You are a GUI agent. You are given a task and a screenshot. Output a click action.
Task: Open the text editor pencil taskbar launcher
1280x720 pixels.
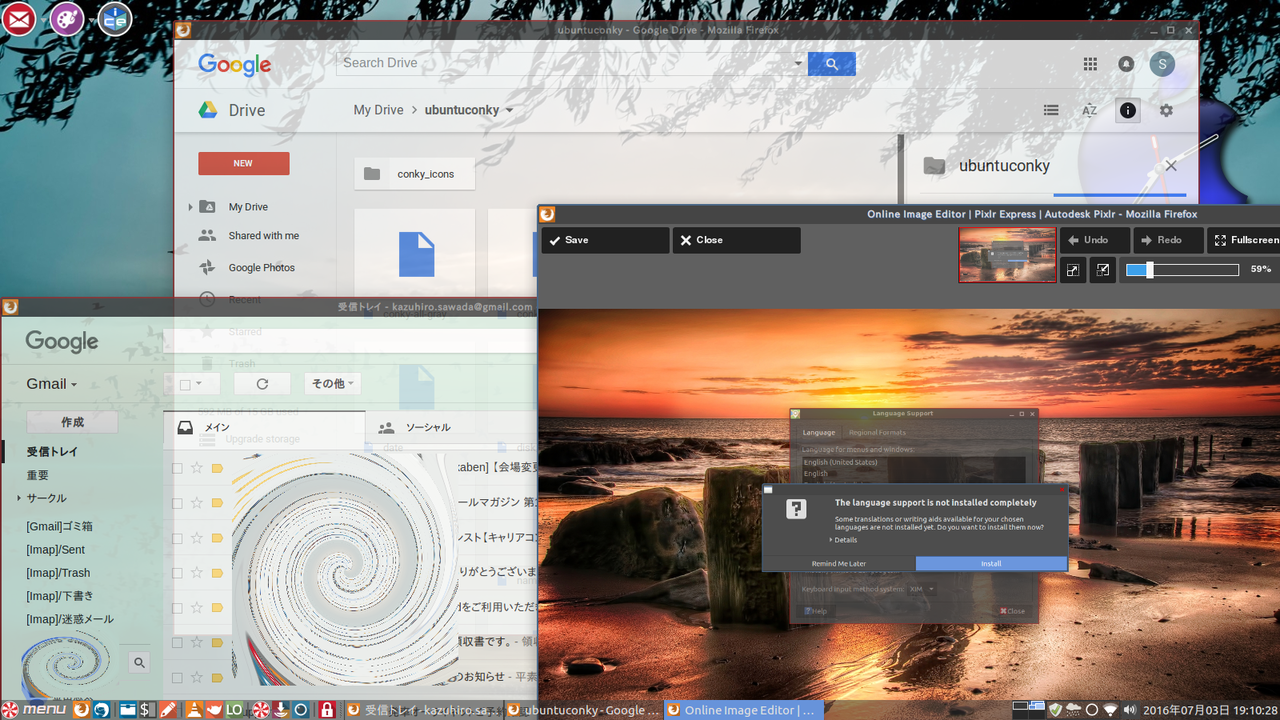click(x=168, y=710)
